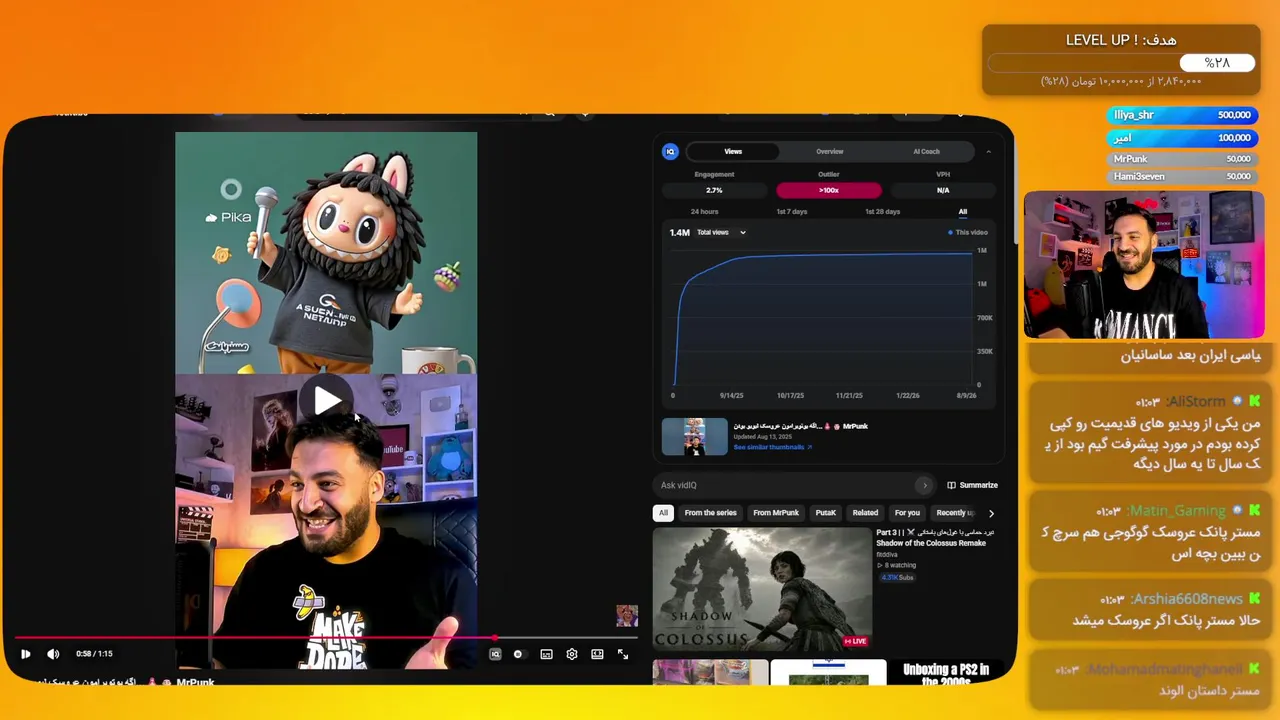This screenshot has height=720, width=1280.
Task: Click the 4.31K Subs badge
Action: 897,578
